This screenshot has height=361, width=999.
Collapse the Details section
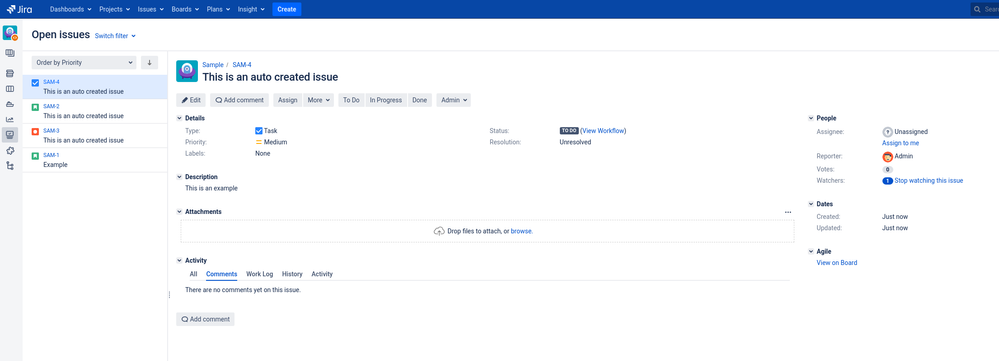tap(179, 118)
